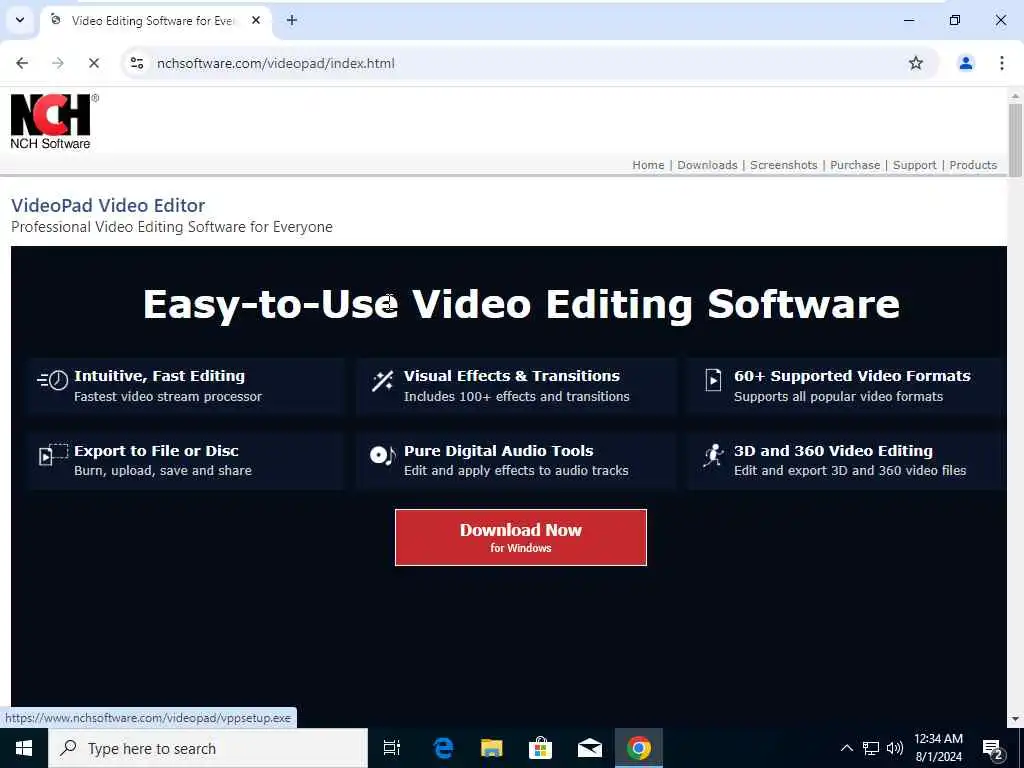Viewport: 1024px width, 768px height.
Task: Open Chrome's three-dot menu
Action: click(1002, 63)
